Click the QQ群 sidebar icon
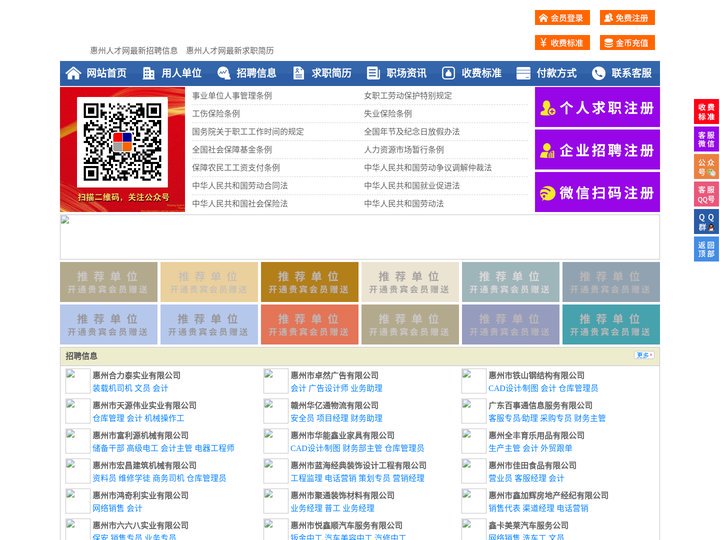Image resolution: width=720 pixels, height=540 pixels. (706, 221)
